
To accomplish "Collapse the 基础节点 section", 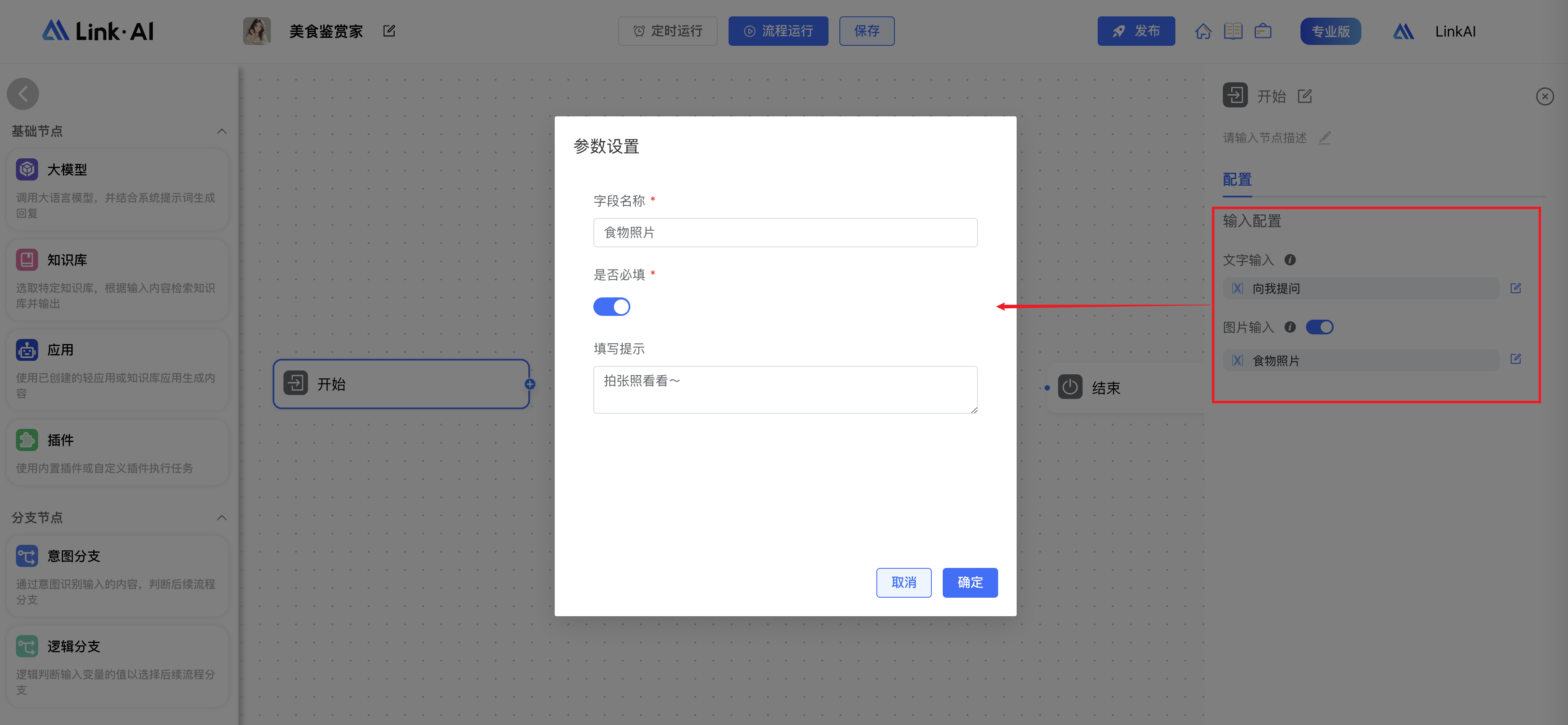I will coord(222,131).
